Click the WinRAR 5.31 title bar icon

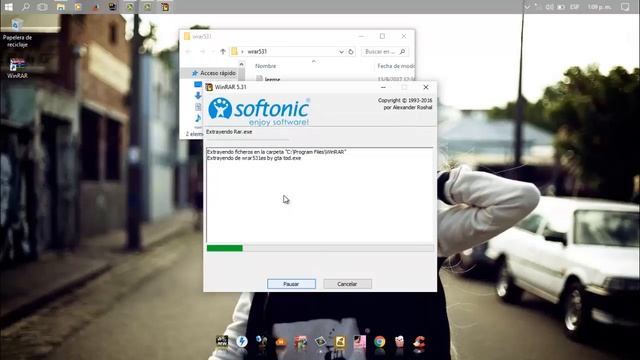[209, 87]
